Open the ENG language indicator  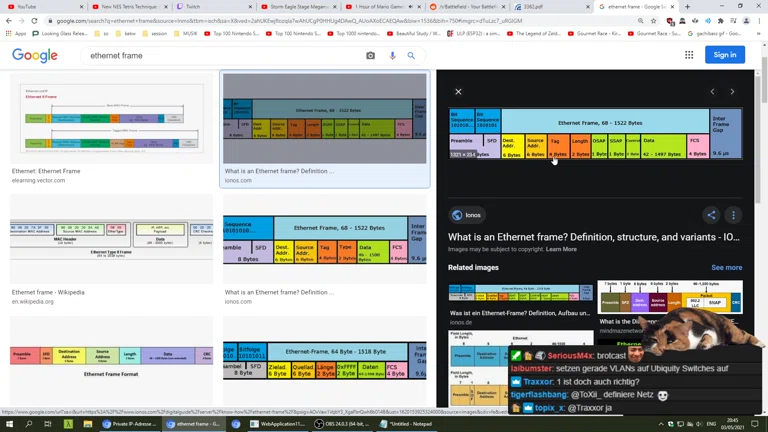click(712, 424)
